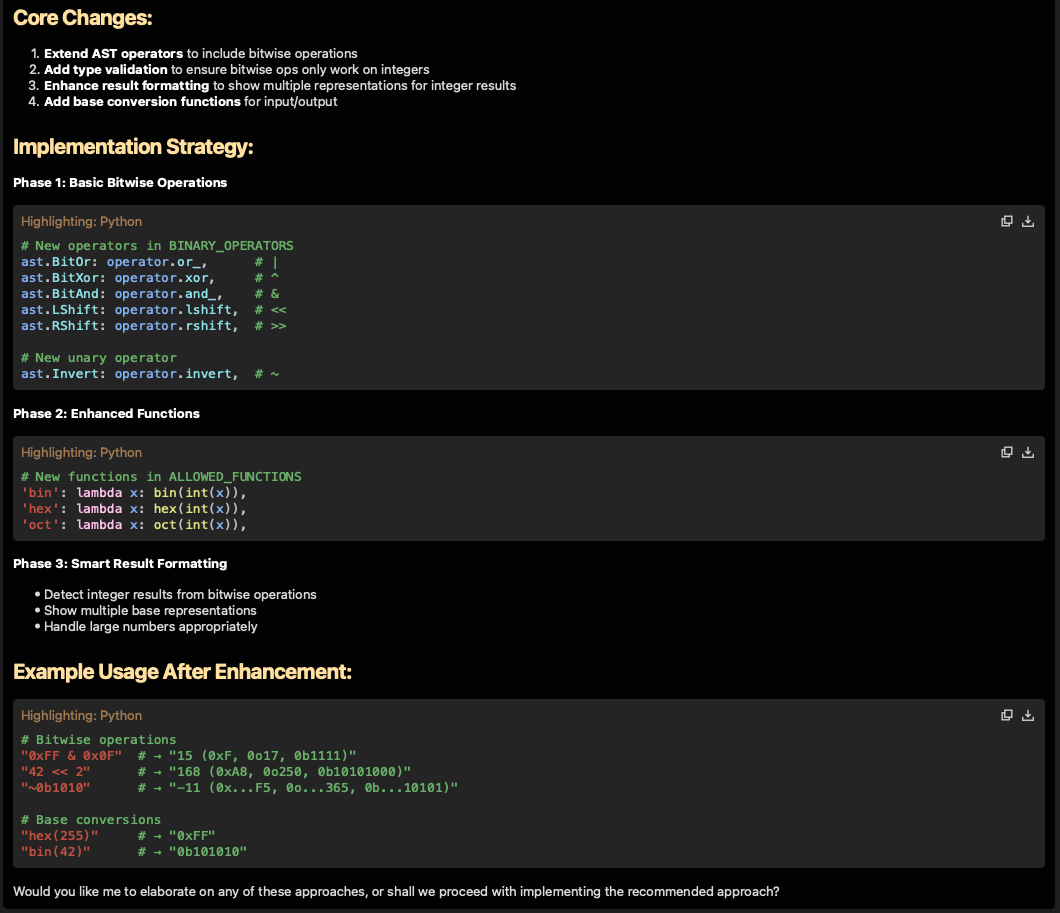This screenshot has width=1060, height=913.
Task: Click the 'Extend AST operators' list item
Action: pyautogui.click(x=113, y=53)
